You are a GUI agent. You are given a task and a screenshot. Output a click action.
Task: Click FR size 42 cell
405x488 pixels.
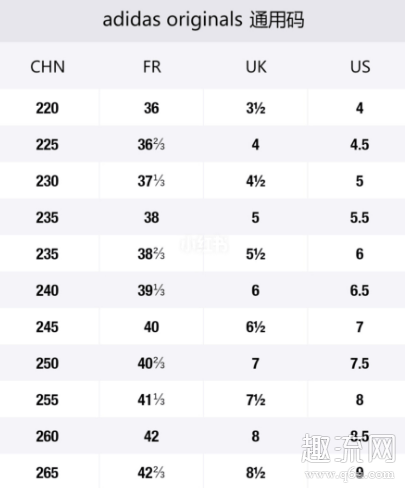(151, 436)
